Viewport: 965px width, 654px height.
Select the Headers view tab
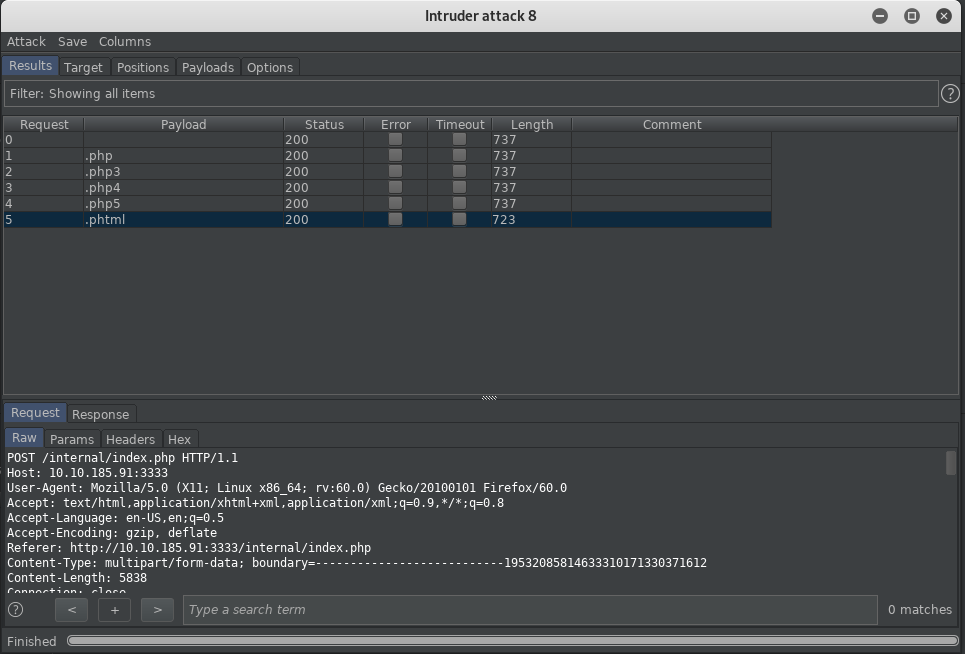coord(130,439)
